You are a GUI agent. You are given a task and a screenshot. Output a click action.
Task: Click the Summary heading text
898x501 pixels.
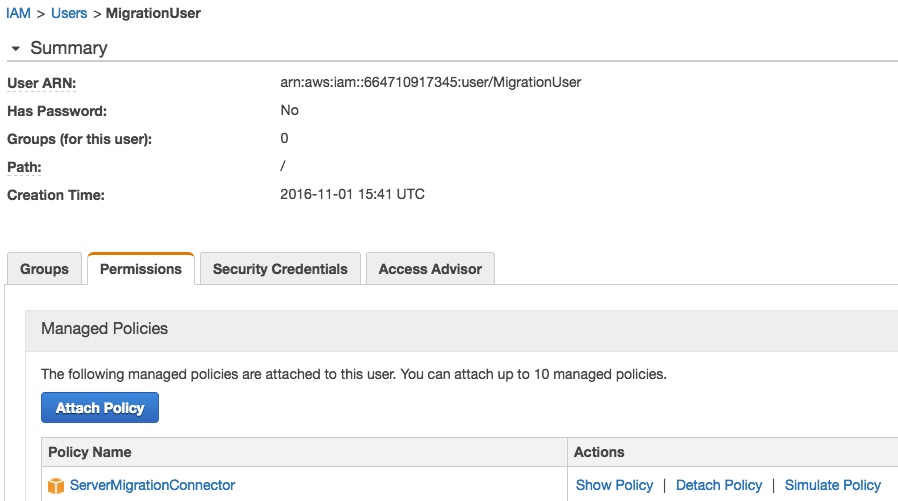(68, 48)
